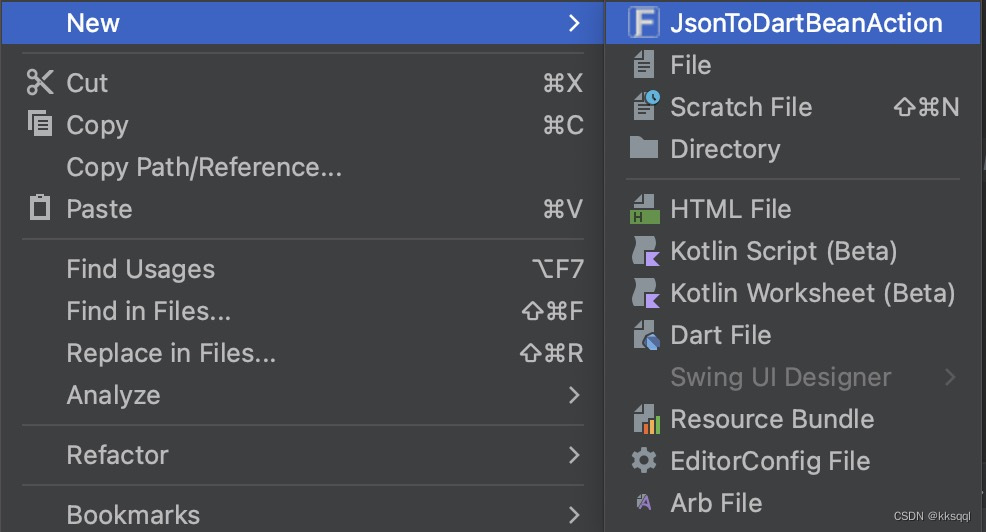986x532 pixels.
Task: Click the Cut scissors icon
Action: point(40,82)
